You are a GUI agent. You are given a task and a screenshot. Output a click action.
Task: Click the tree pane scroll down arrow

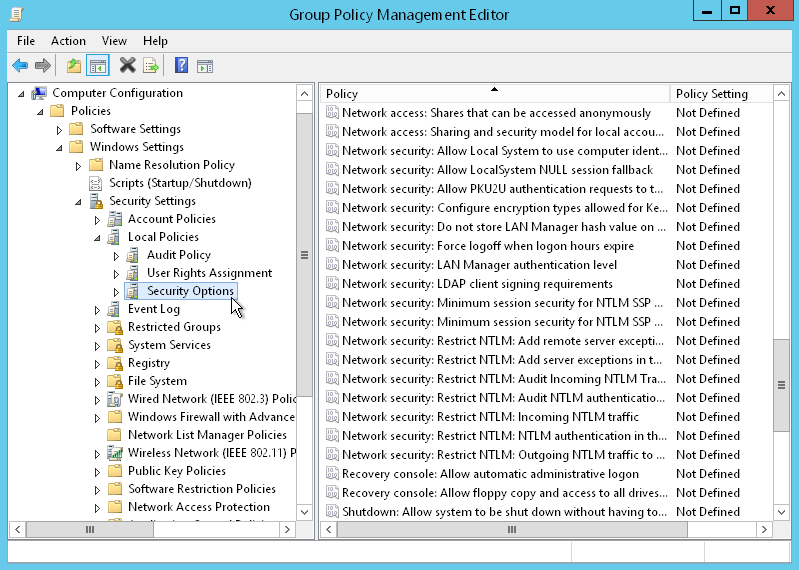coord(304,512)
